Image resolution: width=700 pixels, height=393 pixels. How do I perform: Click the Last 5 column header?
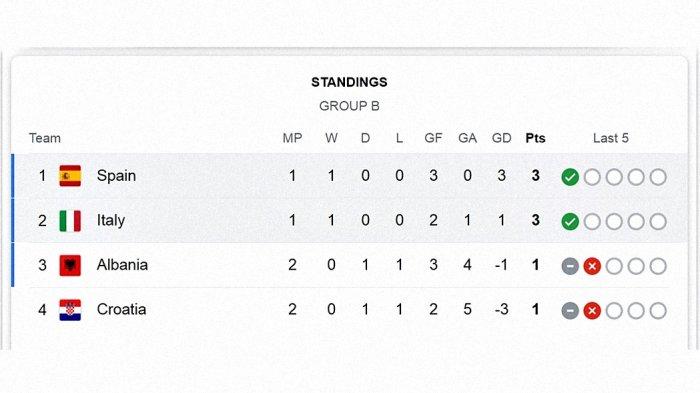[611, 138]
